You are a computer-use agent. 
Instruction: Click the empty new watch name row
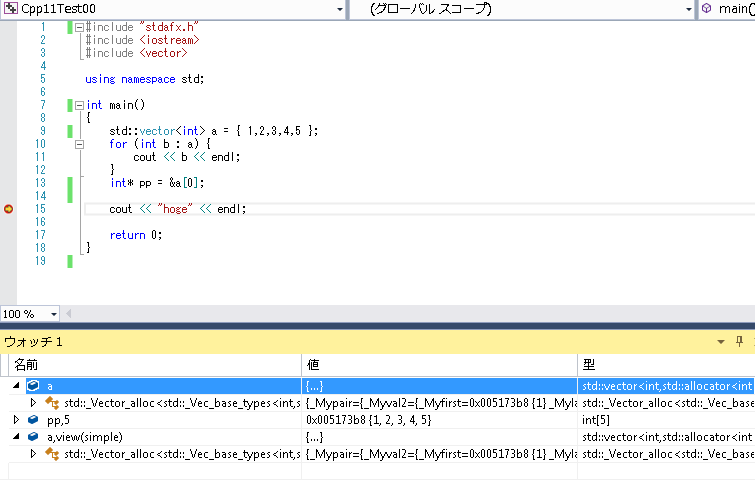[x=155, y=471]
